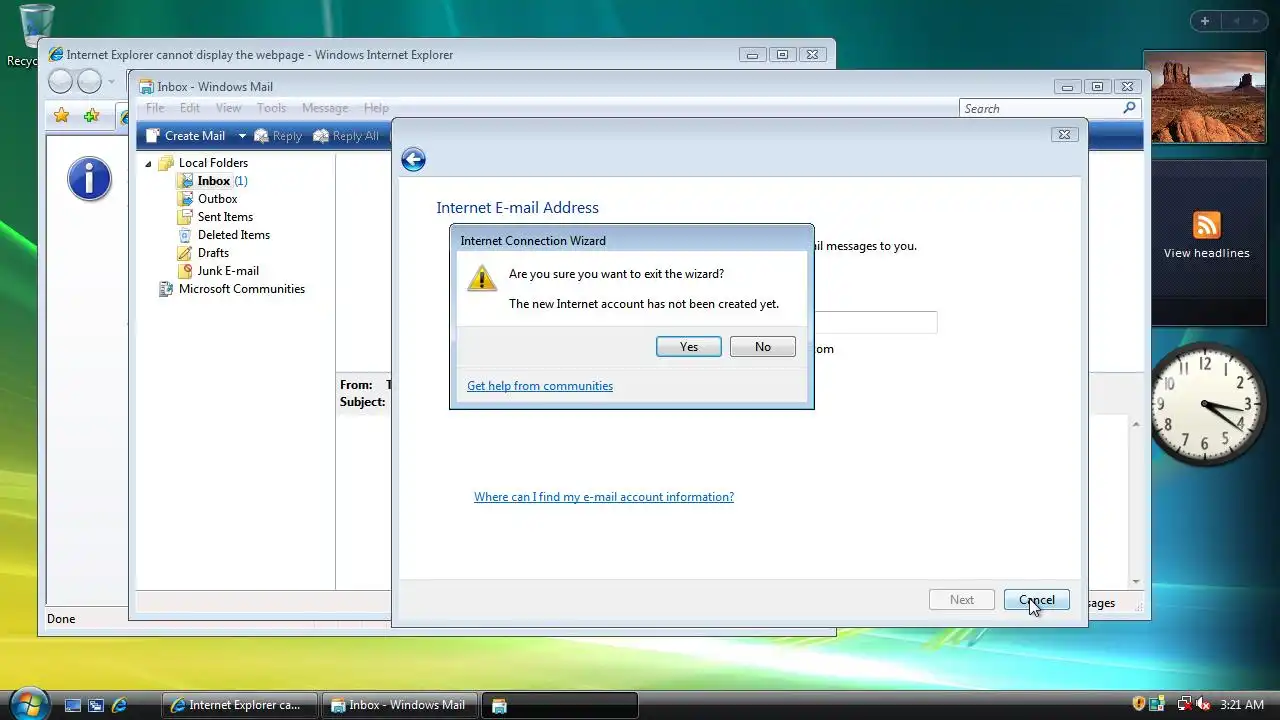Screen dimensions: 1280x720
Task: Click the muted volume tray icon
Action: tap(1203, 705)
